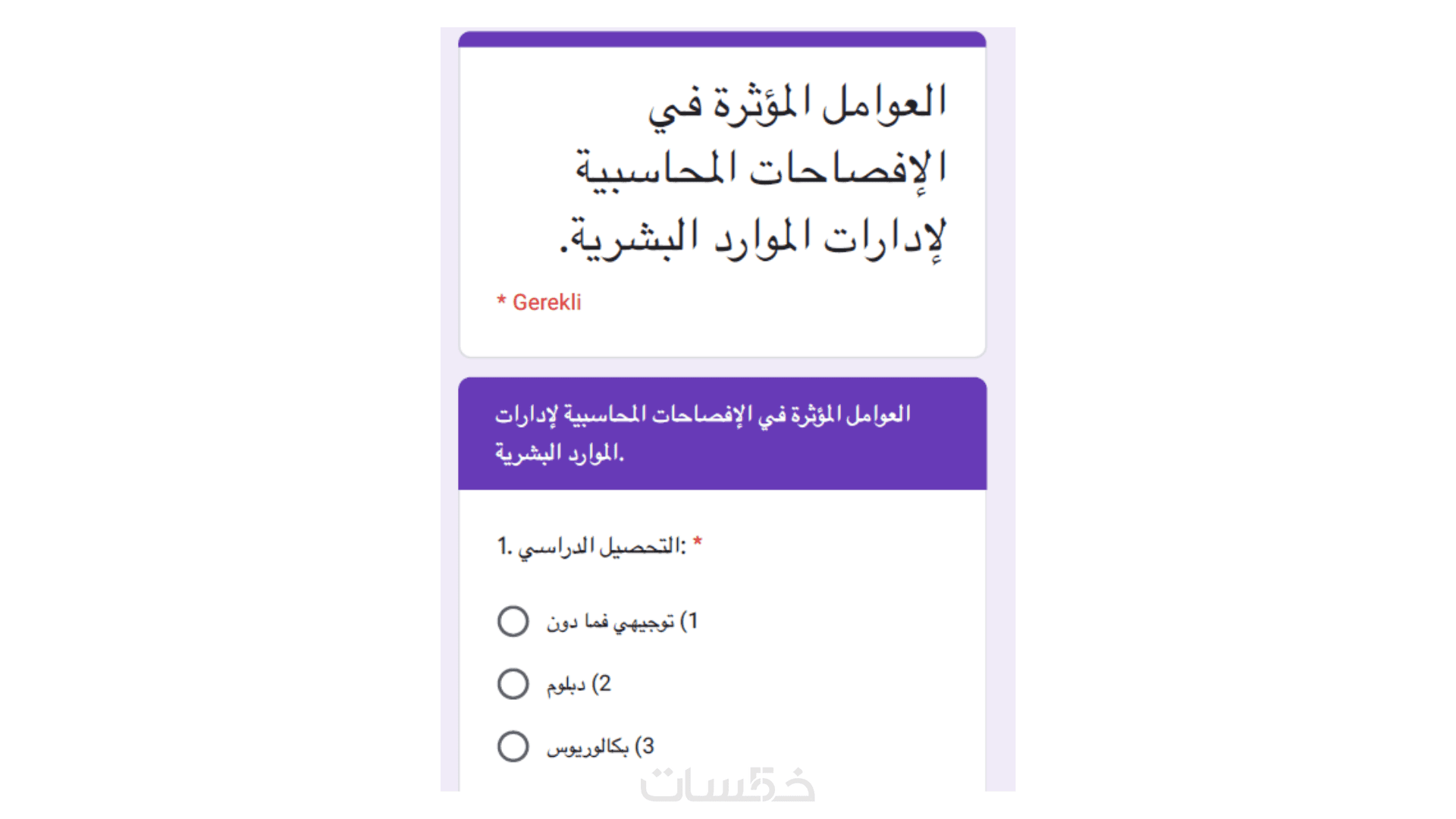Click the number 3) beside بكالوريوس

pyautogui.click(x=645, y=747)
